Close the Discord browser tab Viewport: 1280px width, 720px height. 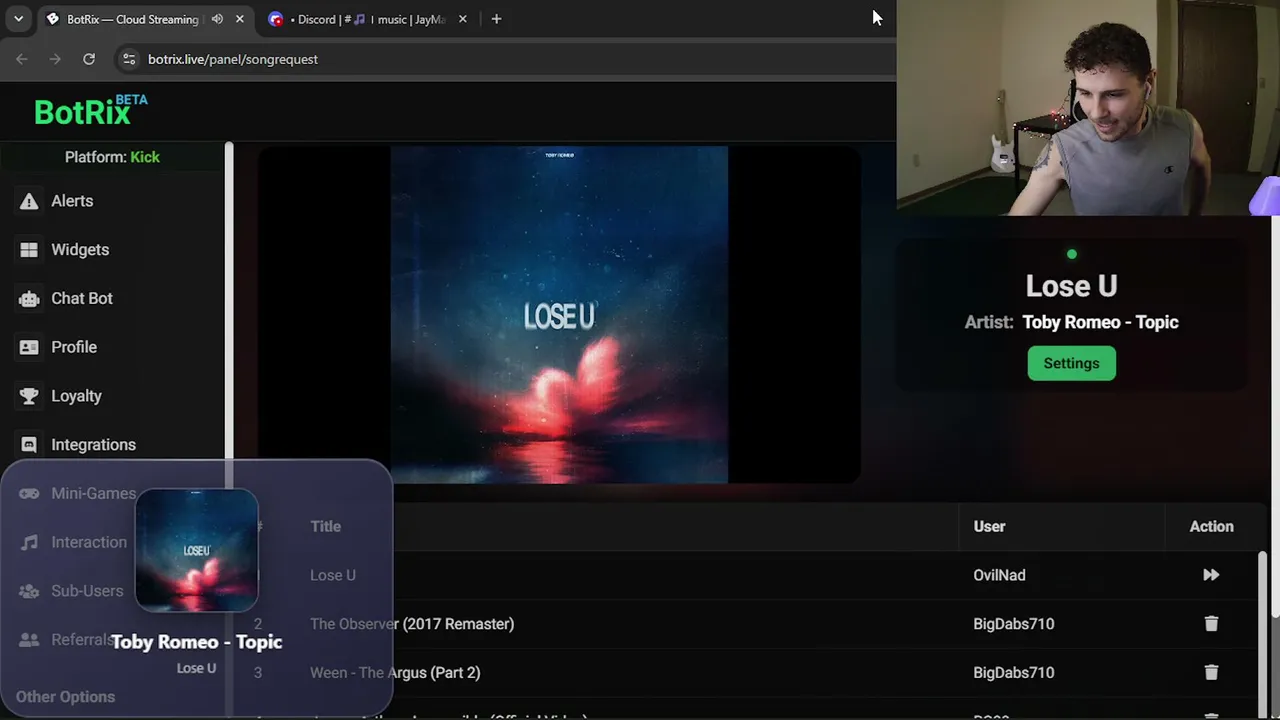point(462,19)
